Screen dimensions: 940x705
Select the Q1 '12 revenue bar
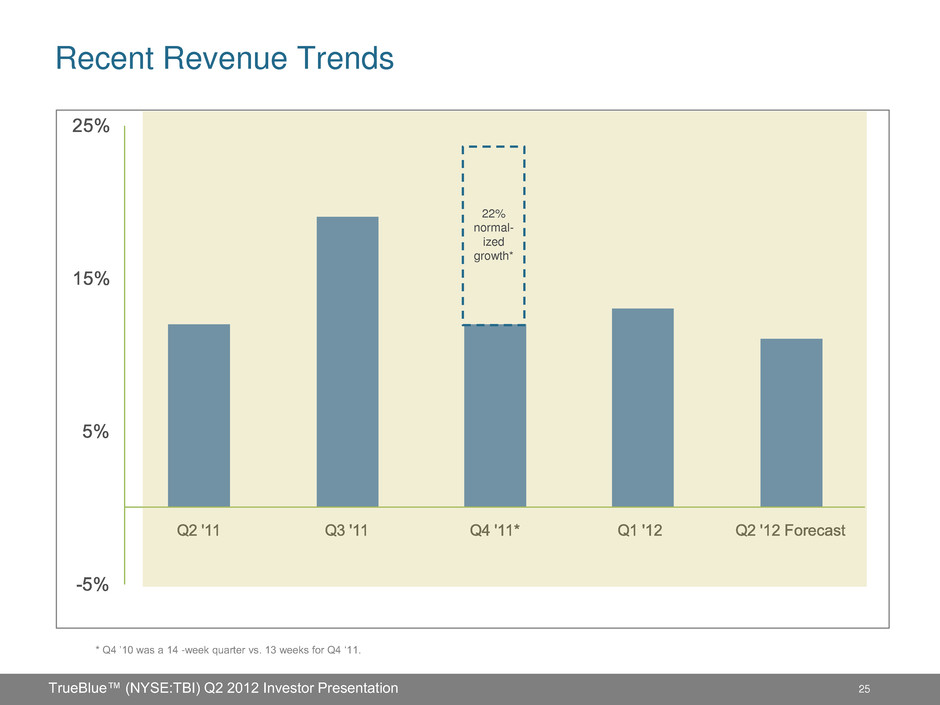[x=642, y=407]
